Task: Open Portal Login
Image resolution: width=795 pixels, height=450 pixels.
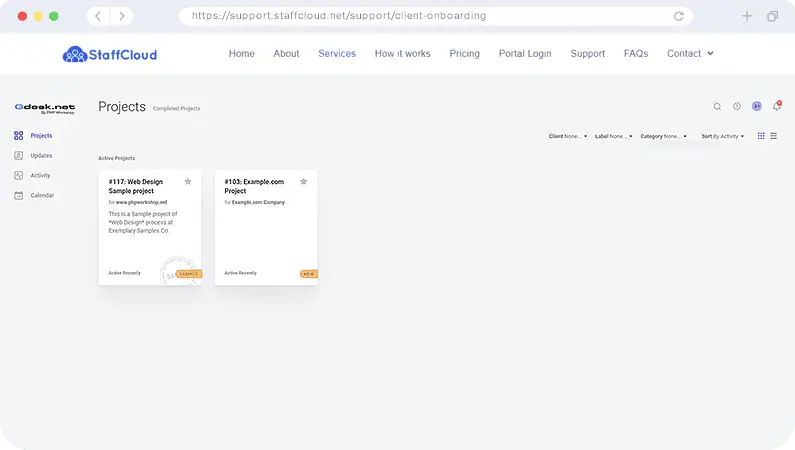Action: coord(525,54)
